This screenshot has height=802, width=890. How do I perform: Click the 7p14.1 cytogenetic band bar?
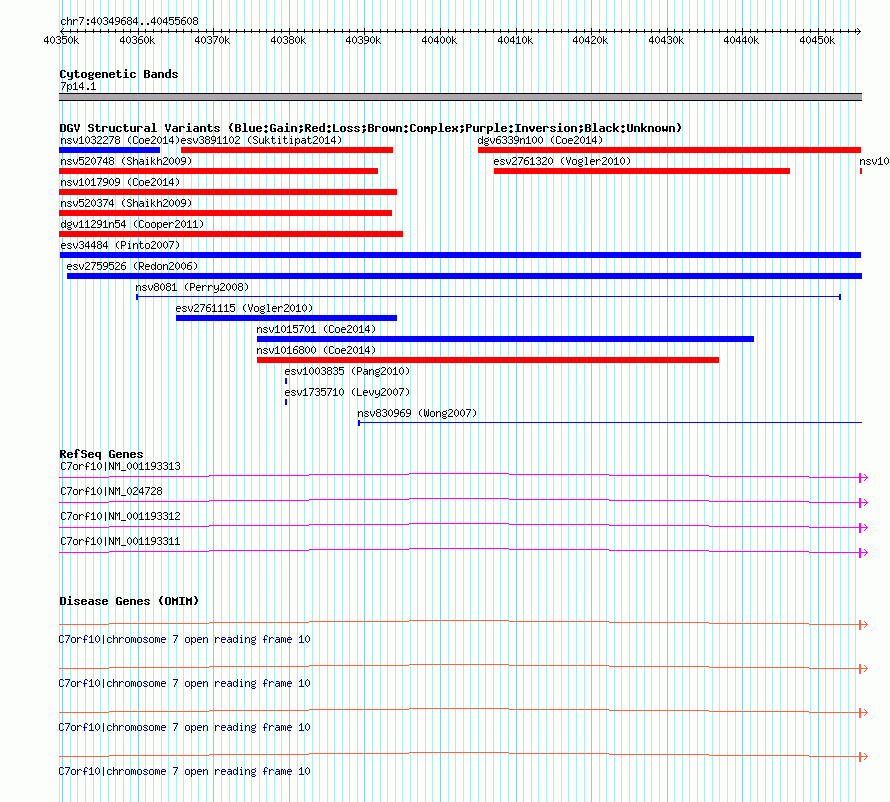460,97
